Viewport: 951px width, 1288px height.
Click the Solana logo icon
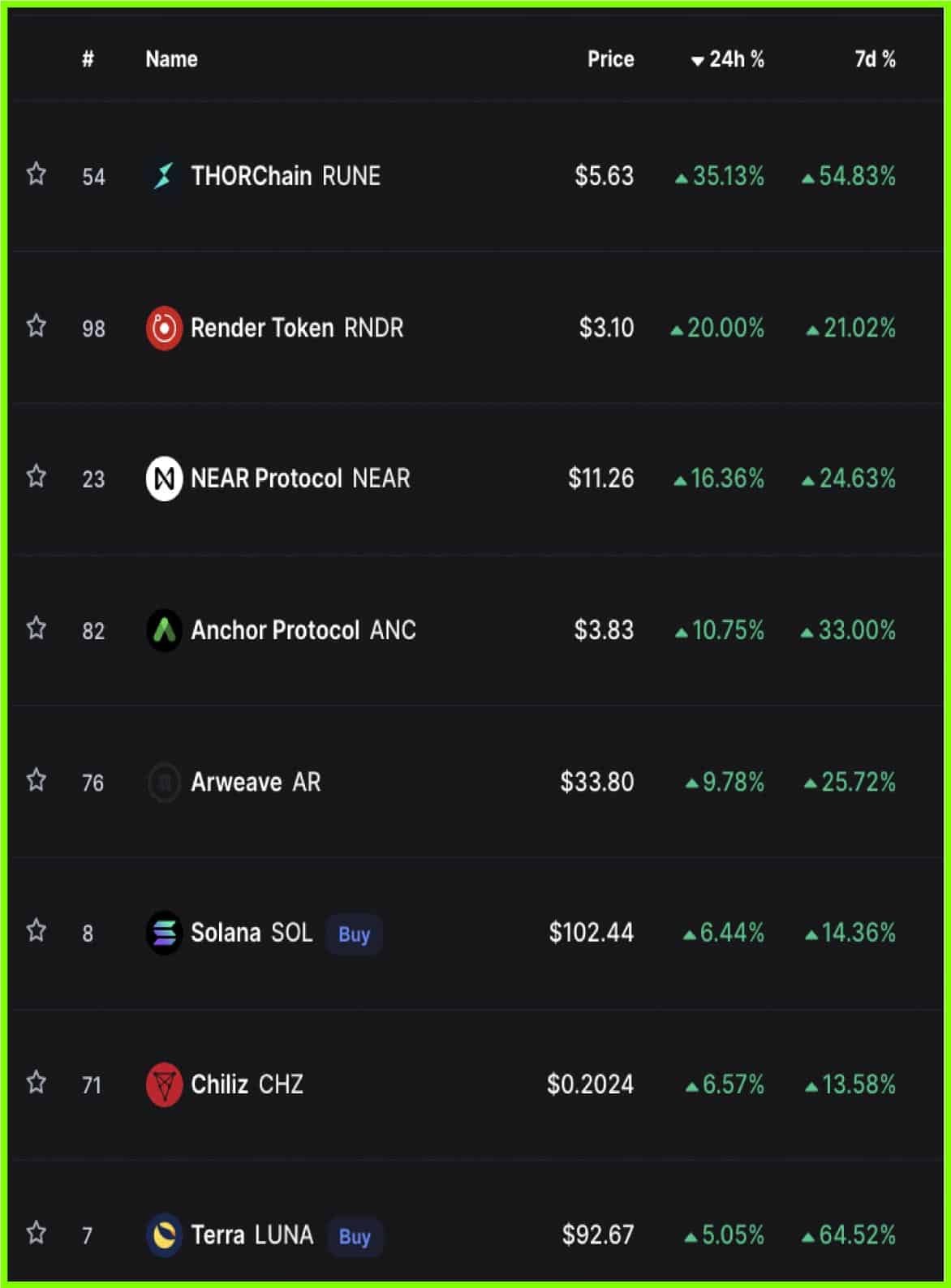[164, 933]
